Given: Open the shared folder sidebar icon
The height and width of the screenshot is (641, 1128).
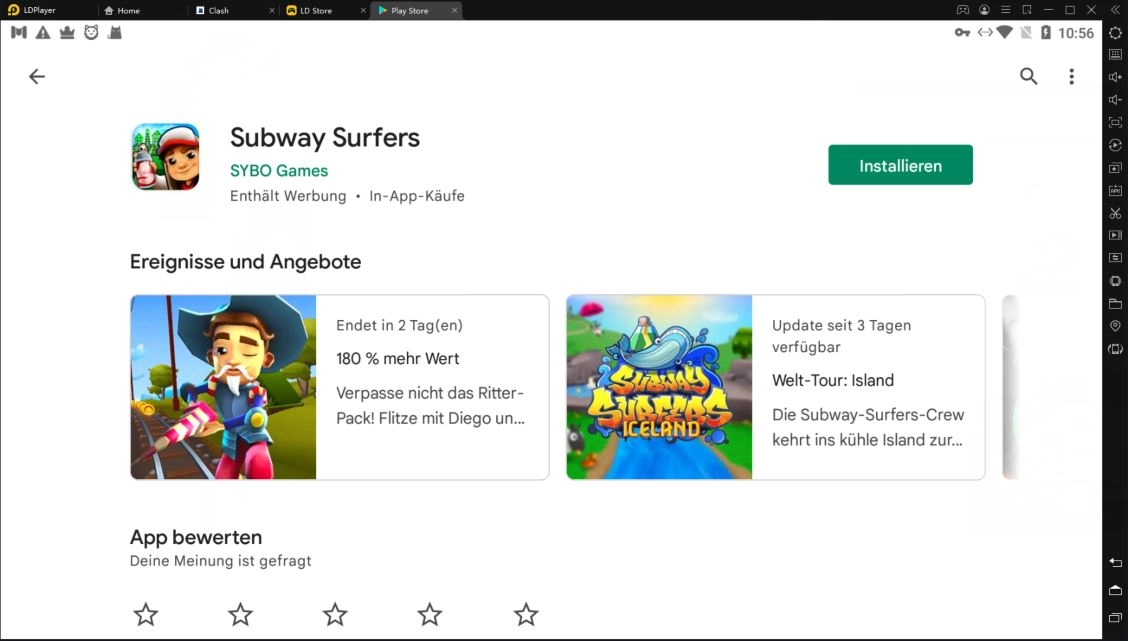Looking at the screenshot, I should [x=1115, y=304].
